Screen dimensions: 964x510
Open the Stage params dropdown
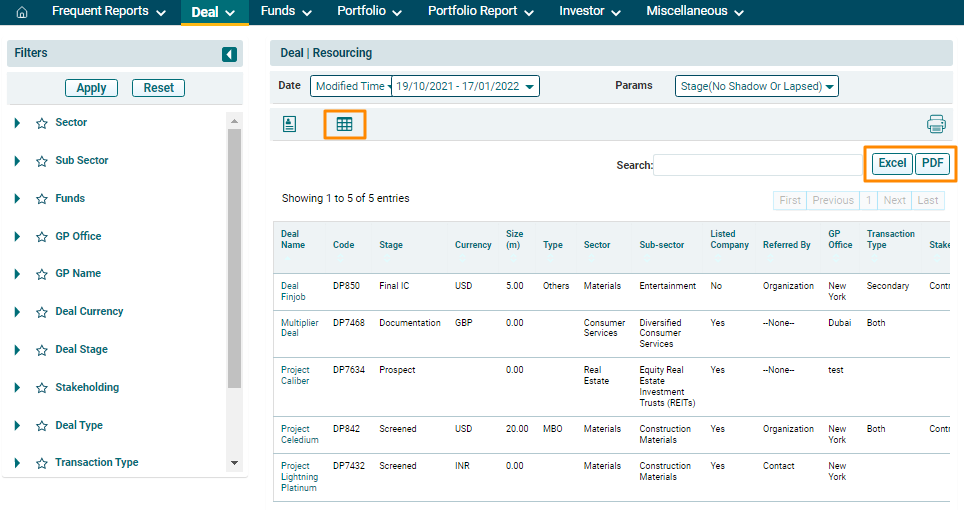[756, 86]
